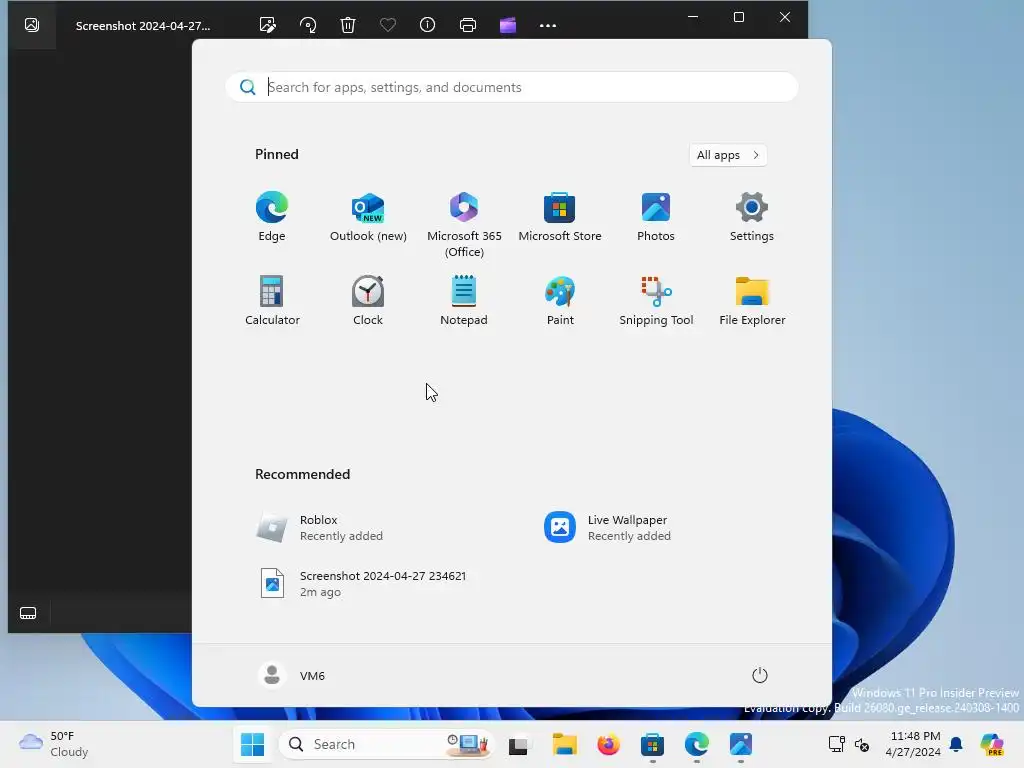Viewport: 1024px width, 768px height.
Task: Click Edit image icon in Photos window
Action: click(268, 25)
